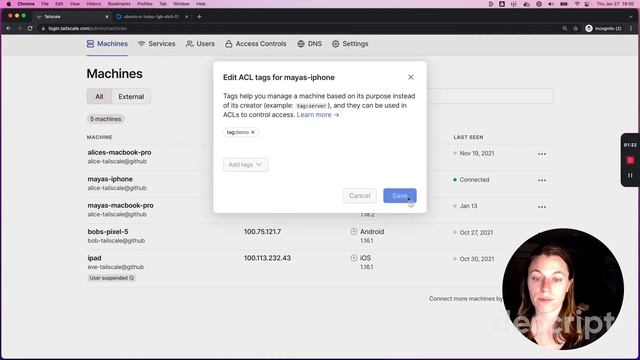Select mayas-macbook-pro machine name

pyautogui.click(x=120, y=205)
